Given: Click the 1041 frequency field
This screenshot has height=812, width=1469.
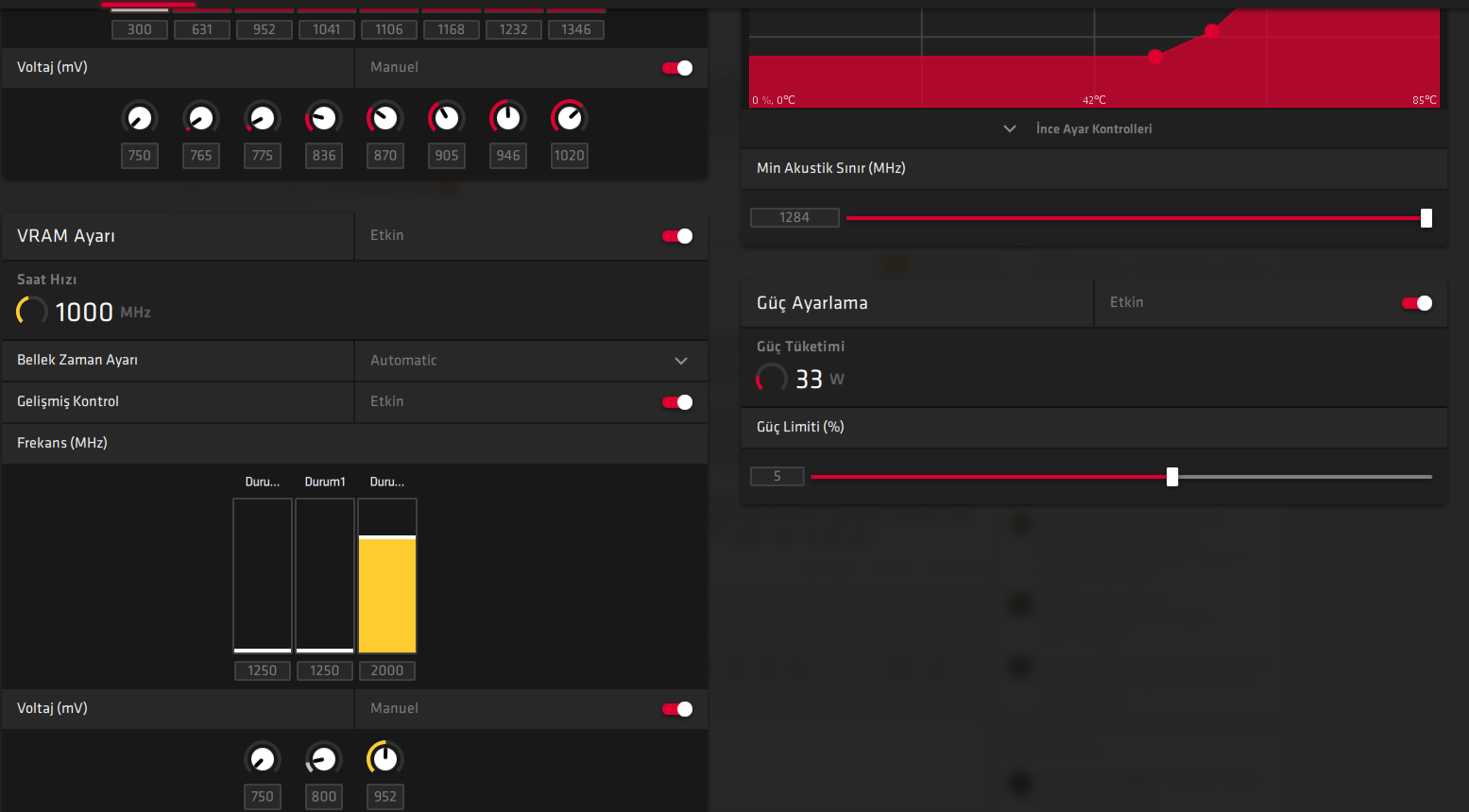Looking at the screenshot, I should 327,29.
